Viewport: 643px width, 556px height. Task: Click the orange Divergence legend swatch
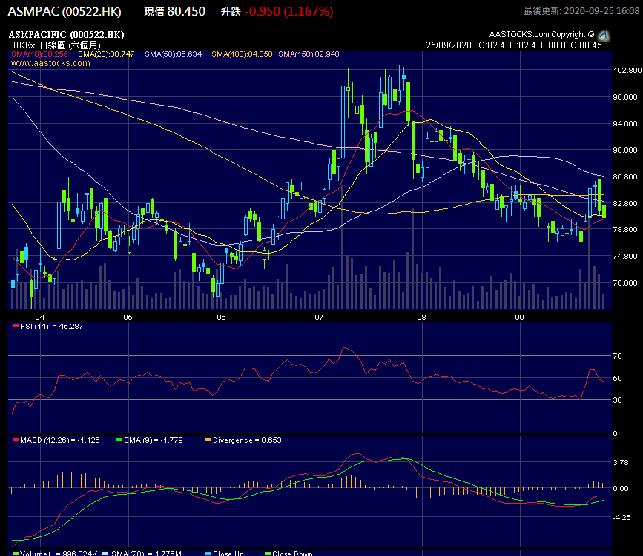pyautogui.click(x=208, y=440)
